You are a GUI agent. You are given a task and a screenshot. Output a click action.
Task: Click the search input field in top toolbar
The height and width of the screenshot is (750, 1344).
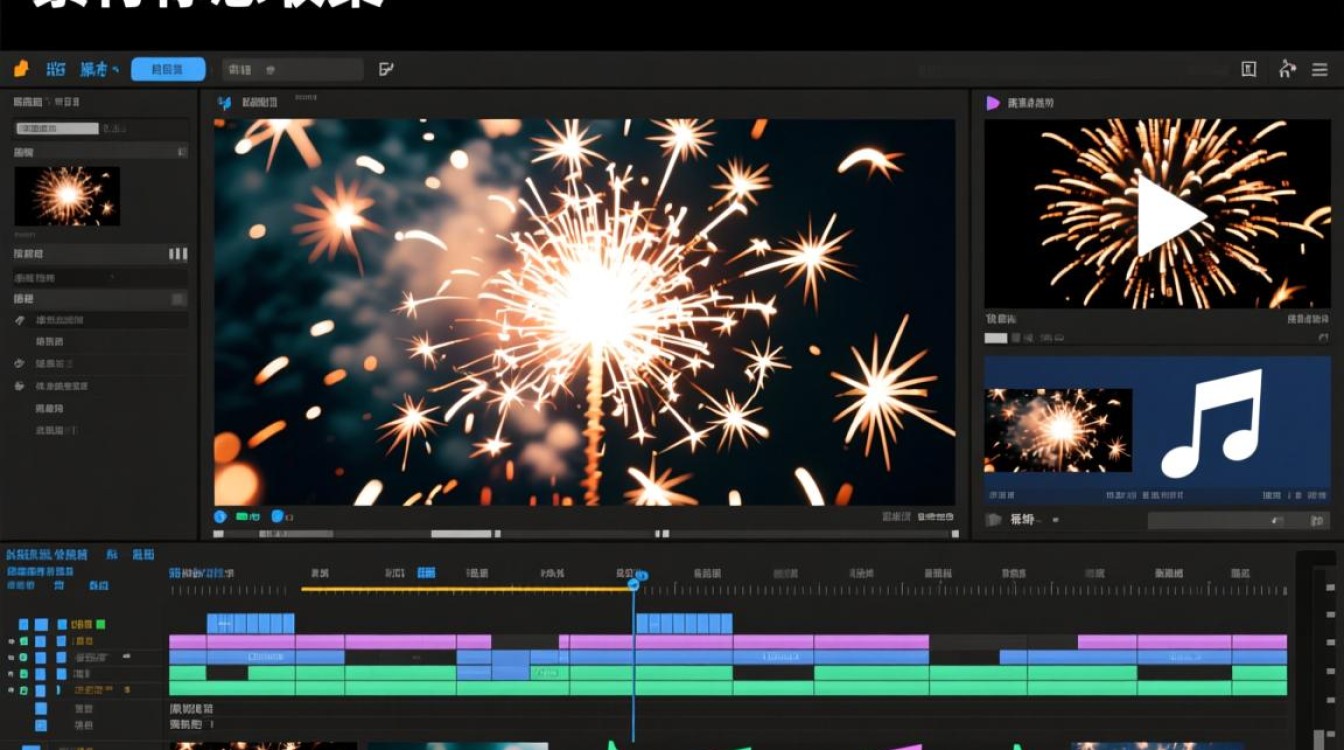tap(293, 69)
